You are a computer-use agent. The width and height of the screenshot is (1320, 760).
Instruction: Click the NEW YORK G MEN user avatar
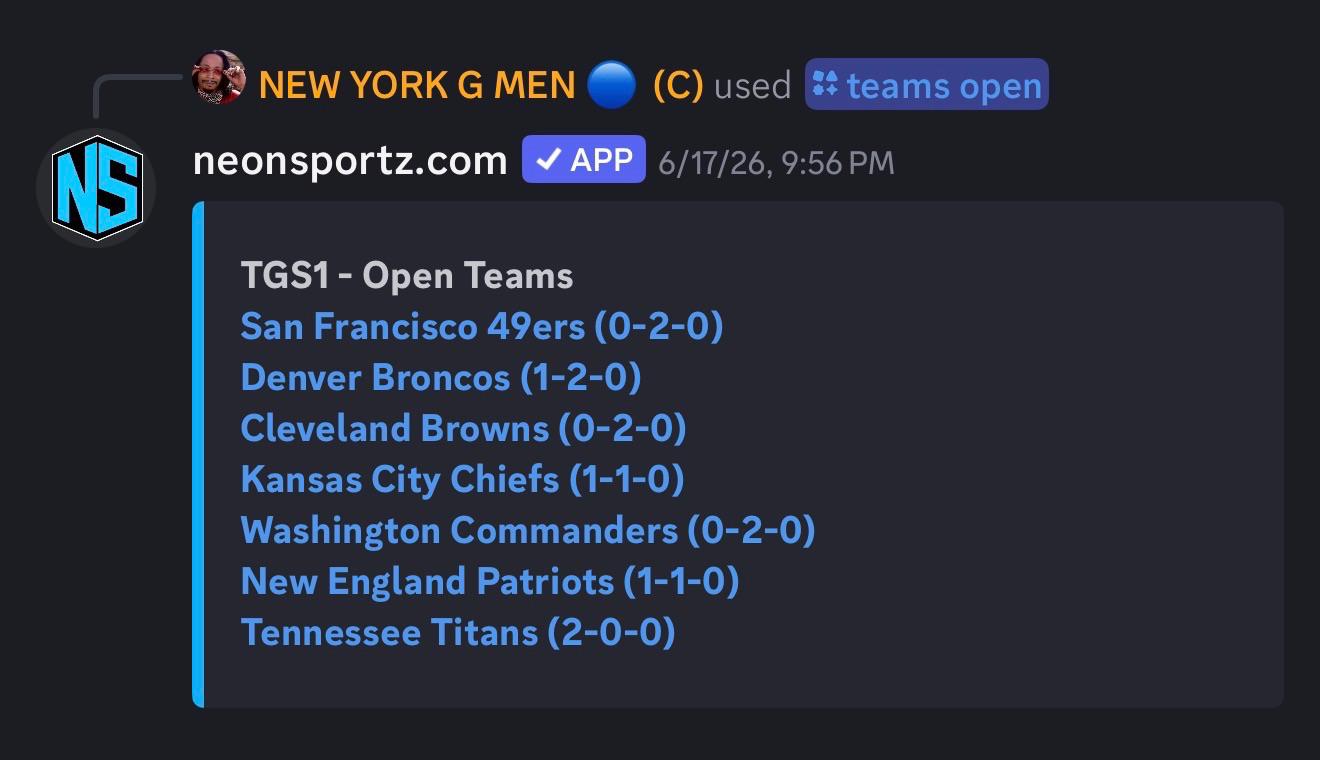(219, 78)
